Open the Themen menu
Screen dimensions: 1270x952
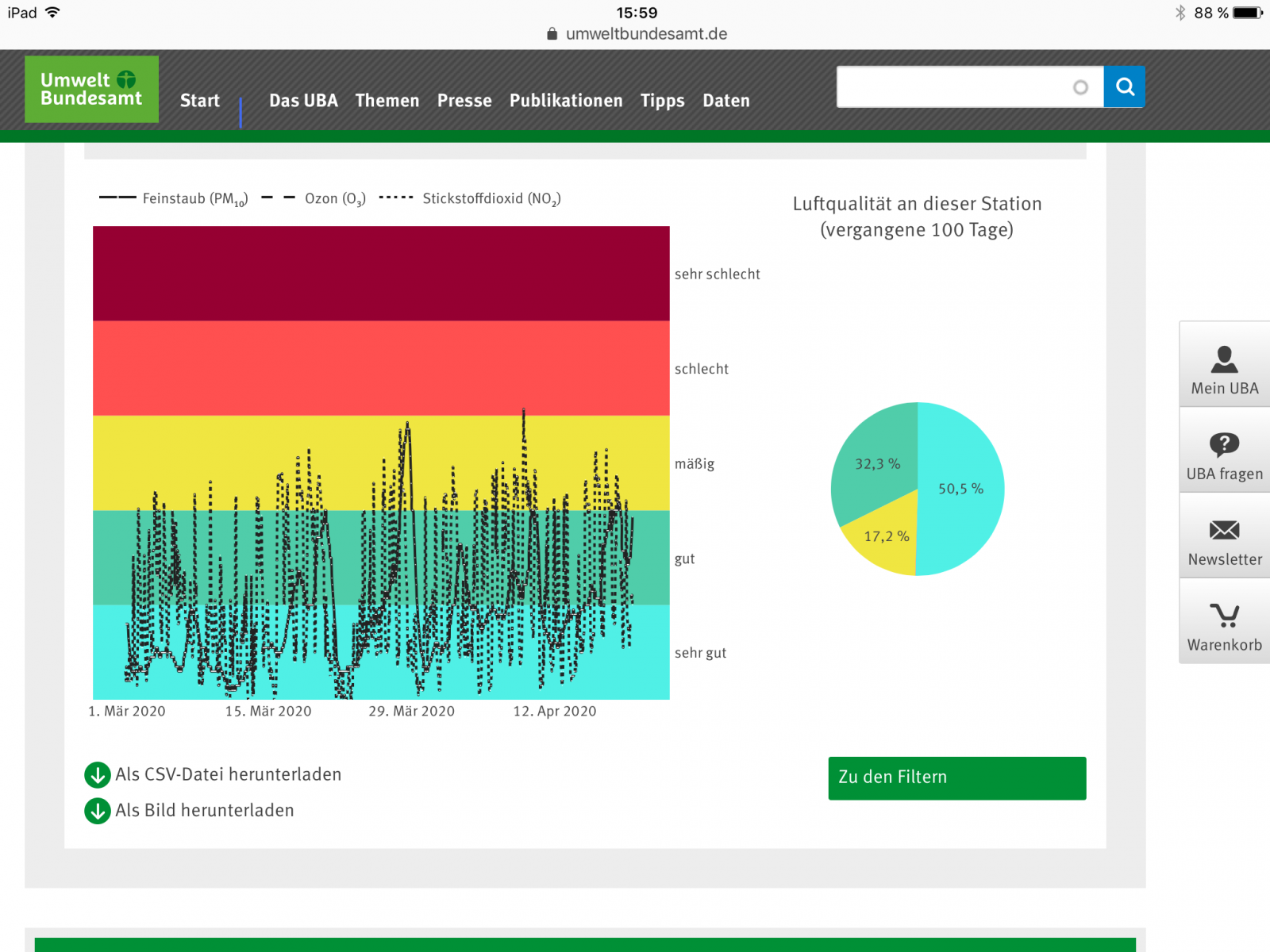tap(387, 101)
